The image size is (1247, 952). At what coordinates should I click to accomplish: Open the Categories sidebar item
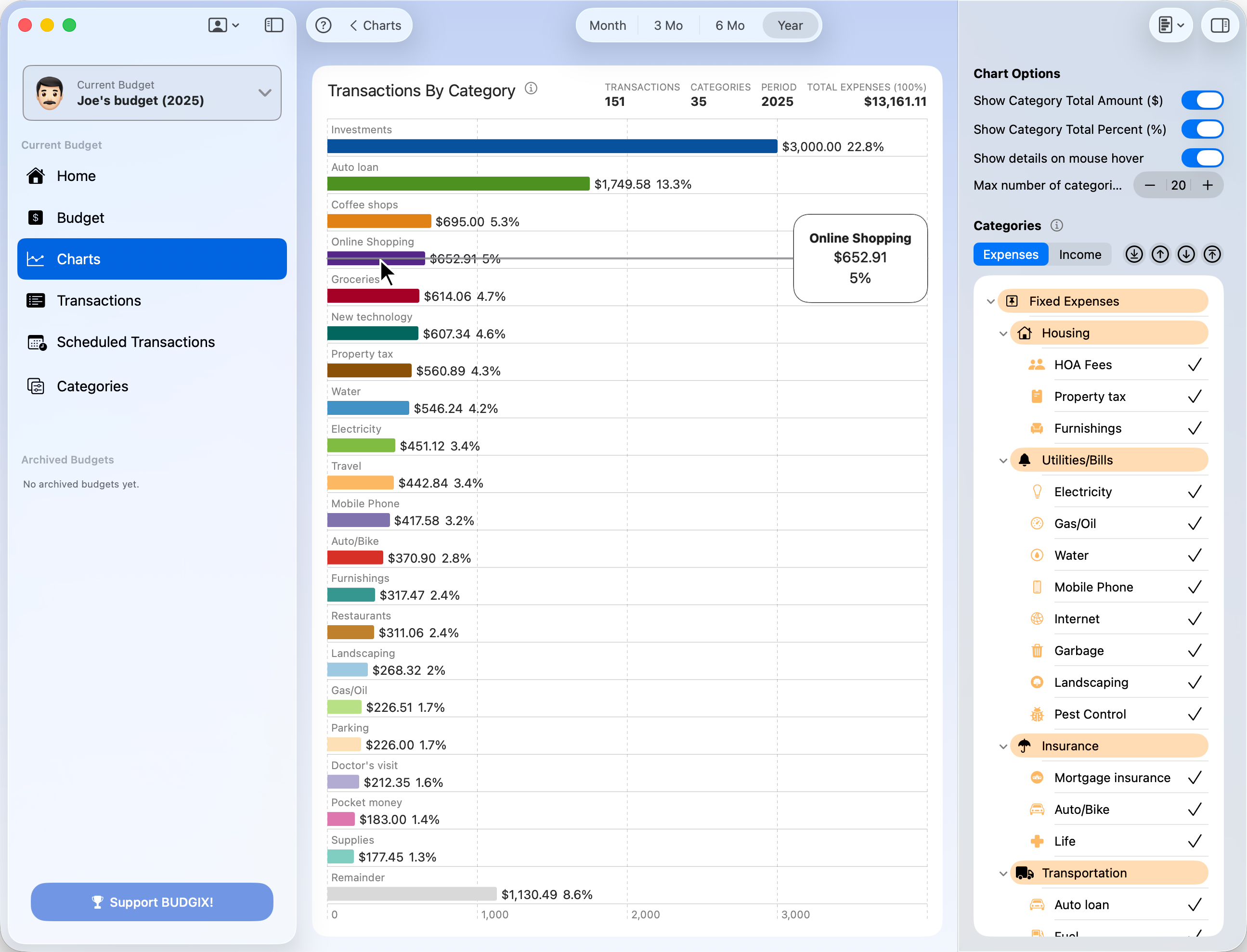pos(92,386)
